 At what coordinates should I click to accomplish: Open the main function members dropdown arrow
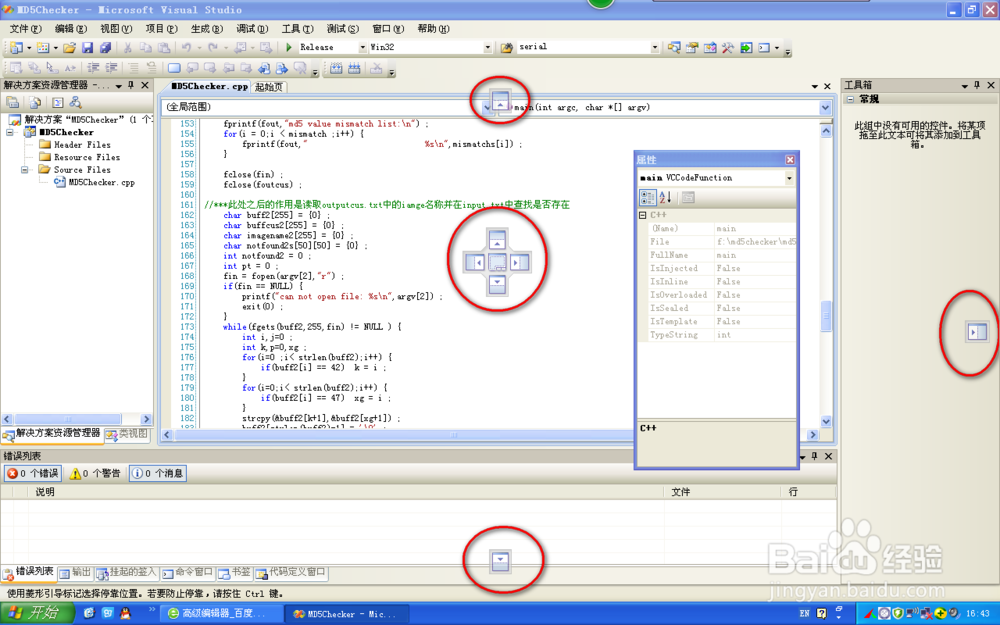point(825,107)
